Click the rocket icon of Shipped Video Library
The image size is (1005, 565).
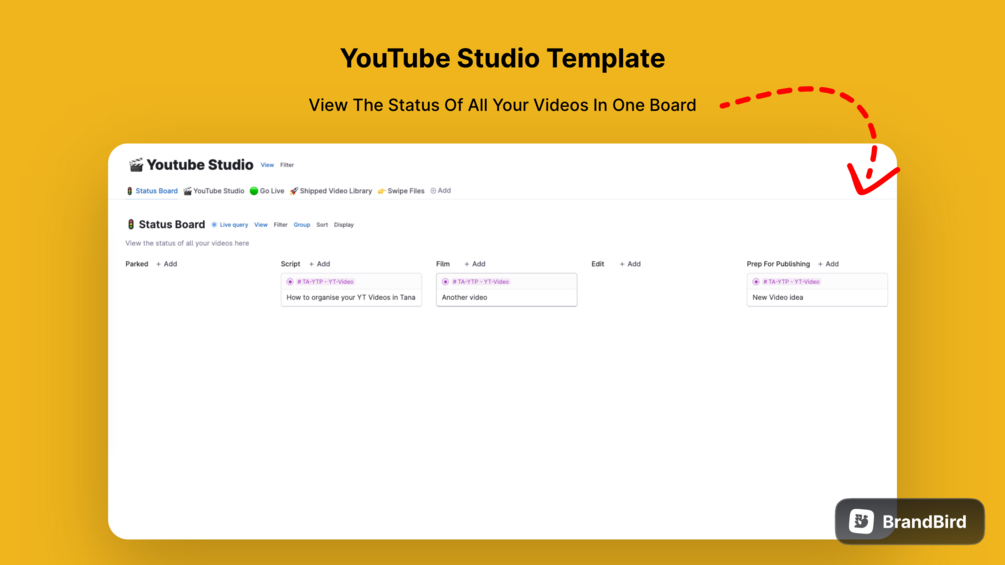click(x=294, y=191)
